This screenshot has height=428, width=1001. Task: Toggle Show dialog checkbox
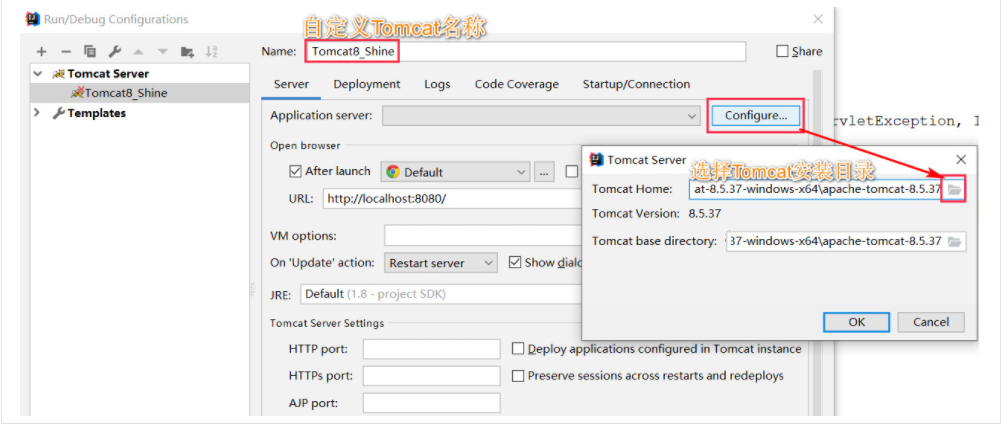pyautogui.click(x=515, y=263)
